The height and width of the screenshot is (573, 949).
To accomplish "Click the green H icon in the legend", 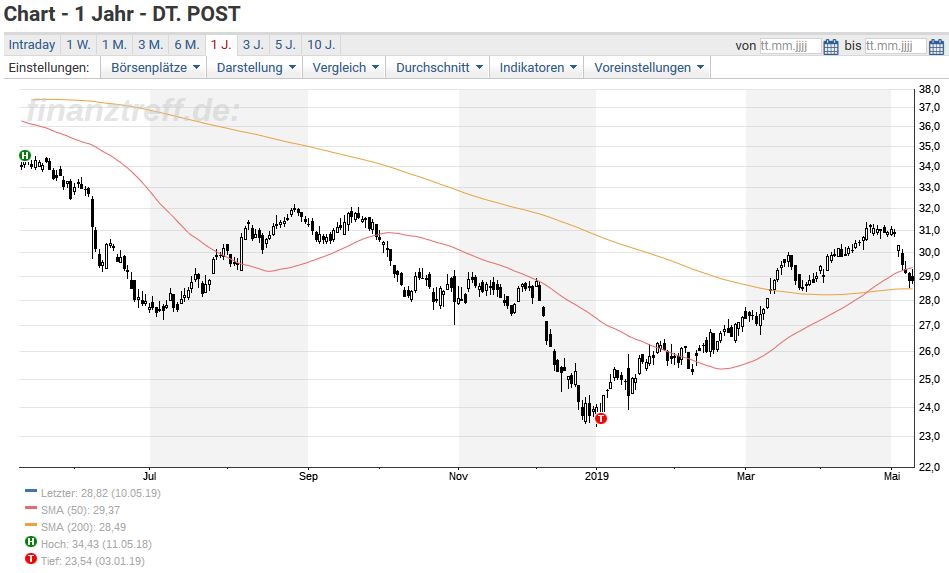I will [31, 542].
